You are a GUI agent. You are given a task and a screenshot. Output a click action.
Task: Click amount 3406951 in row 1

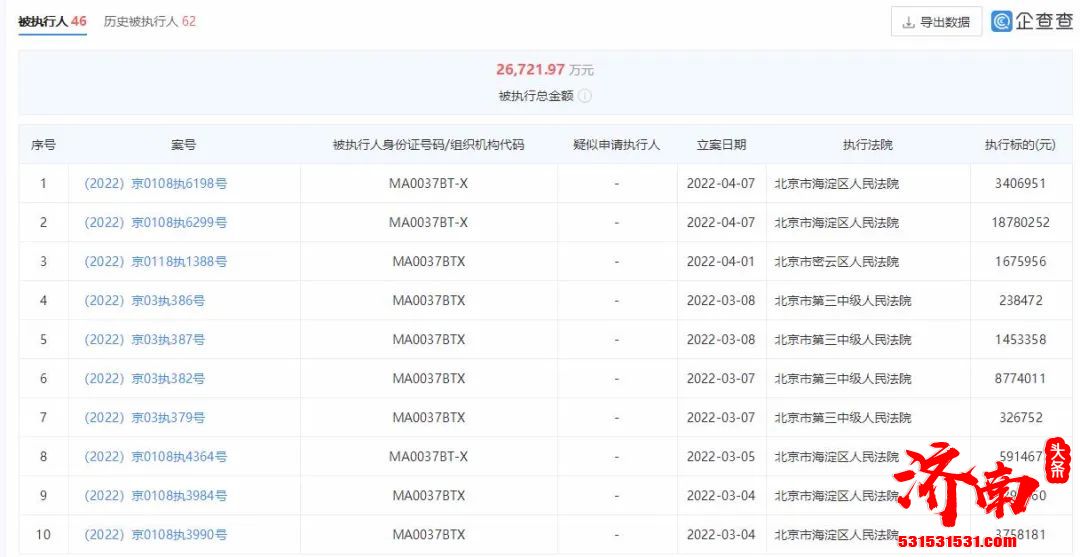(1020, 184)
